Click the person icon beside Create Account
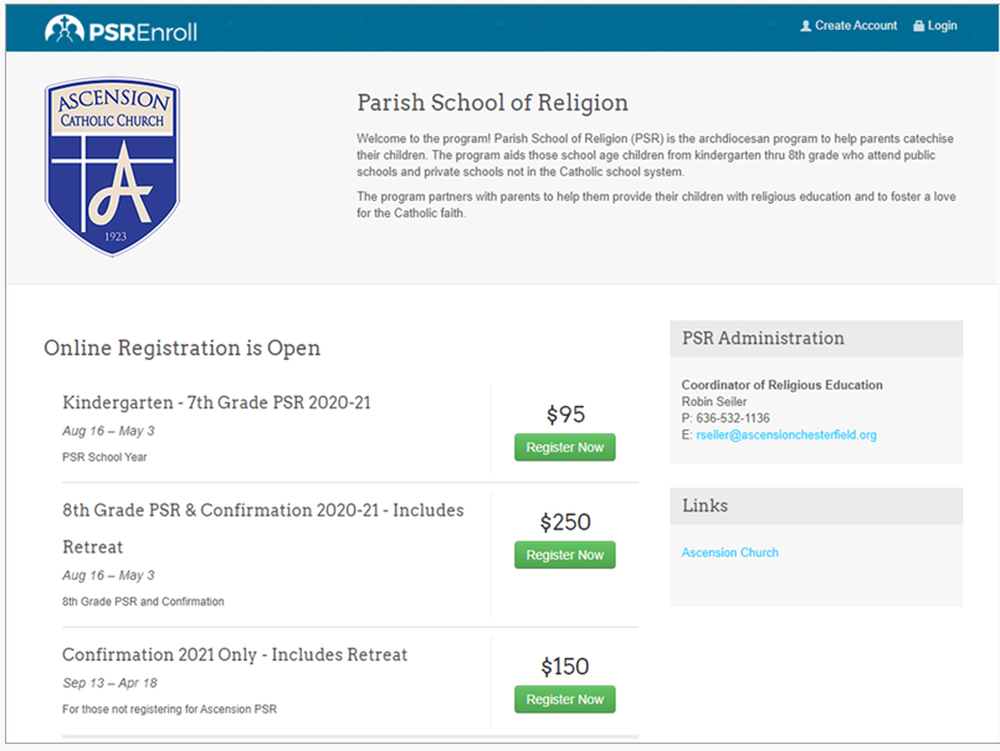 806,26
